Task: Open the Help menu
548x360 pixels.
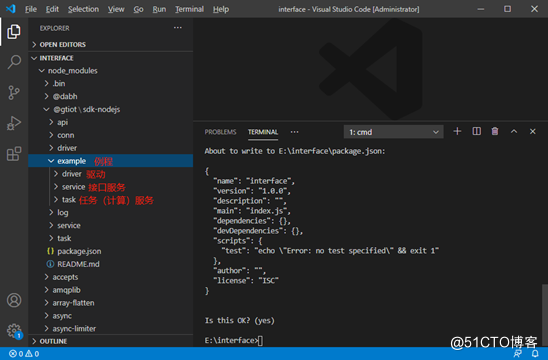Action: [221, 9]
